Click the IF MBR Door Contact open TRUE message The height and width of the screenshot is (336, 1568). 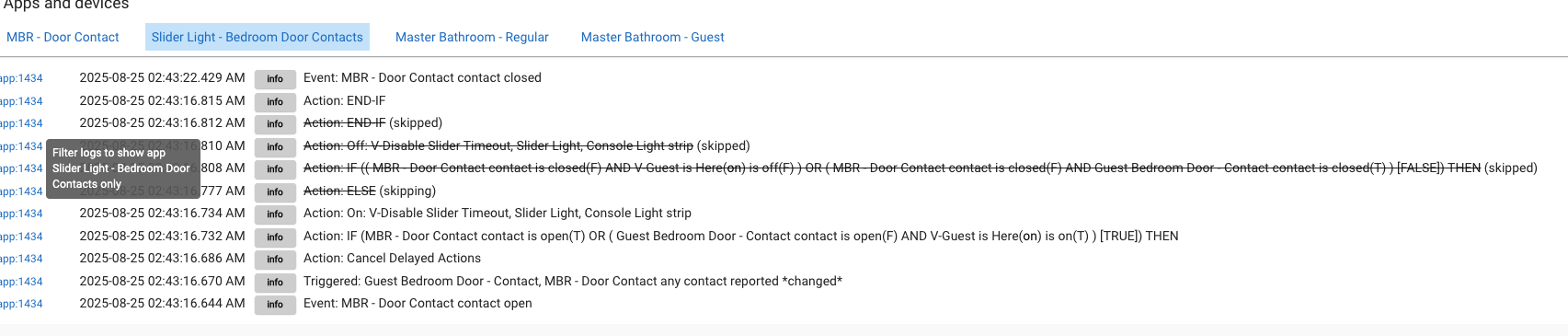pyautogui.click(x=740, y=236)
